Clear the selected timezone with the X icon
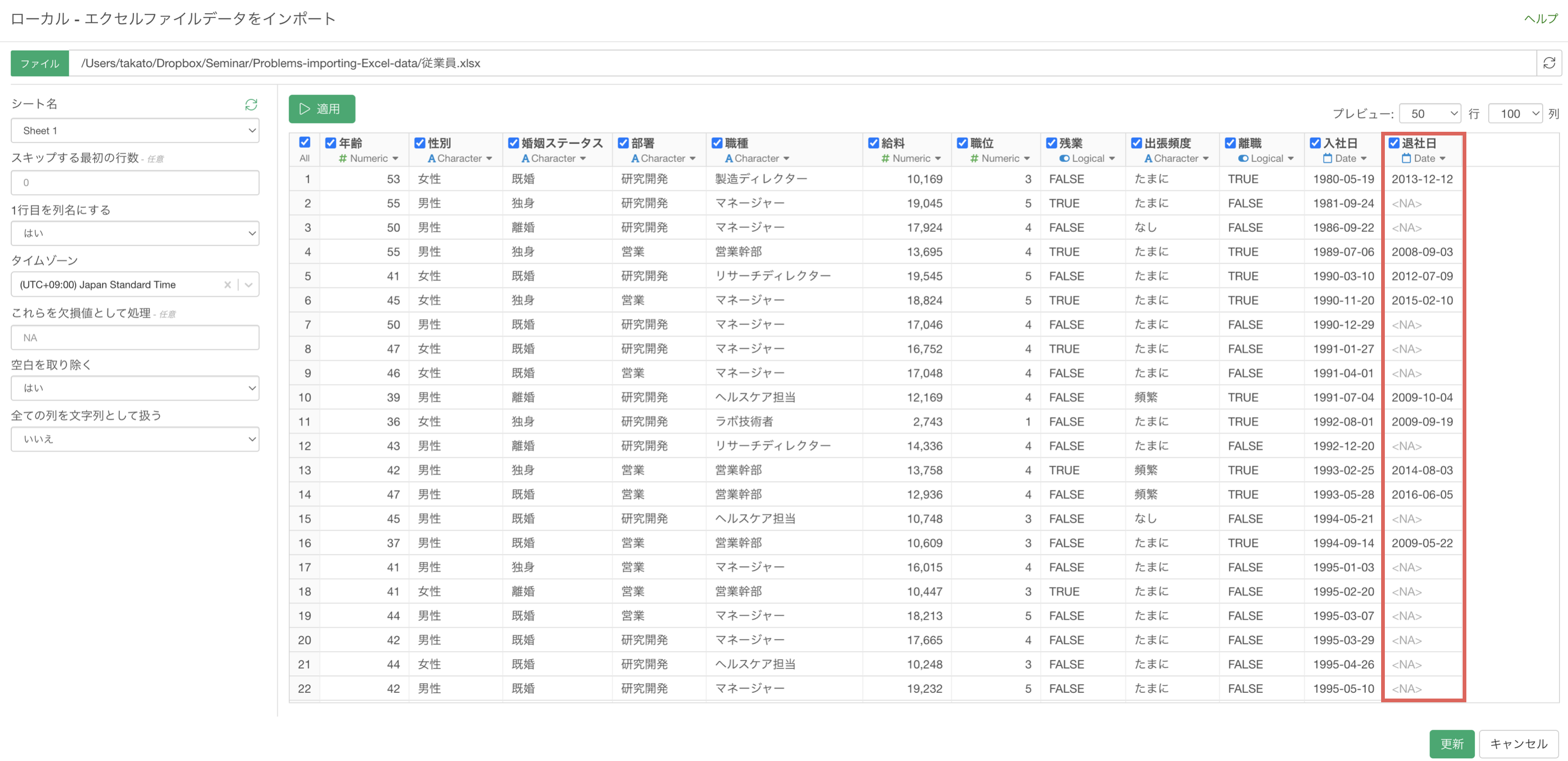Image resolution: width=1568 pixels, height=761 pixels. [227, 285]
